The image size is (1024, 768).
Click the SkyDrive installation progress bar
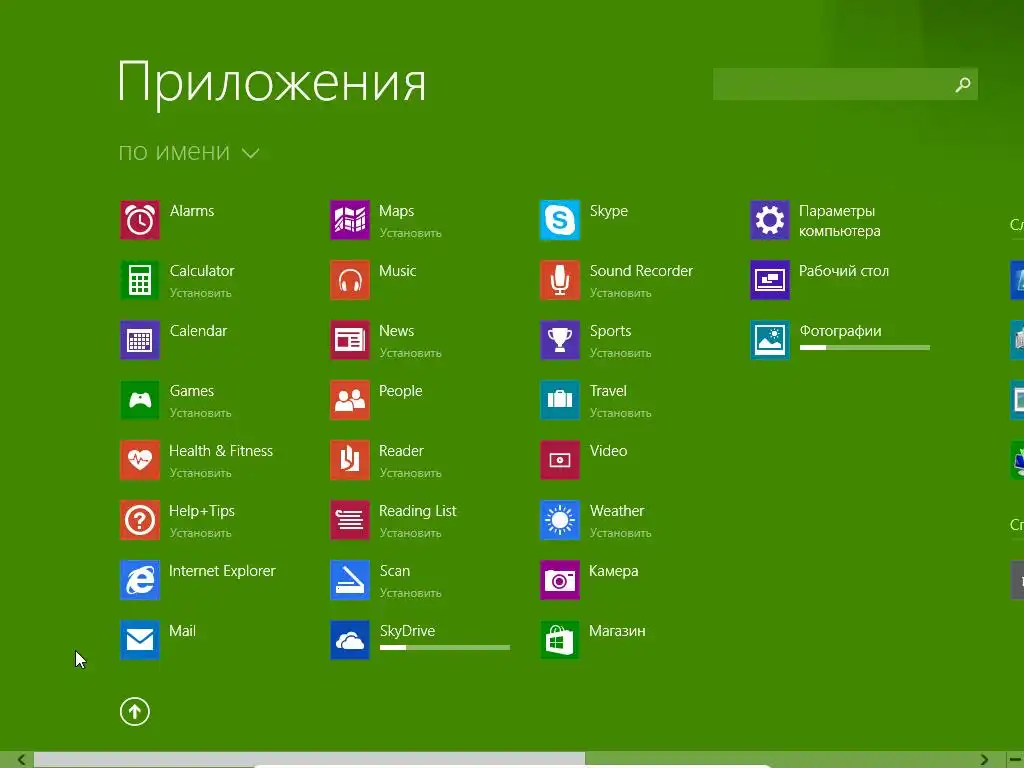(x=445, y=648)
